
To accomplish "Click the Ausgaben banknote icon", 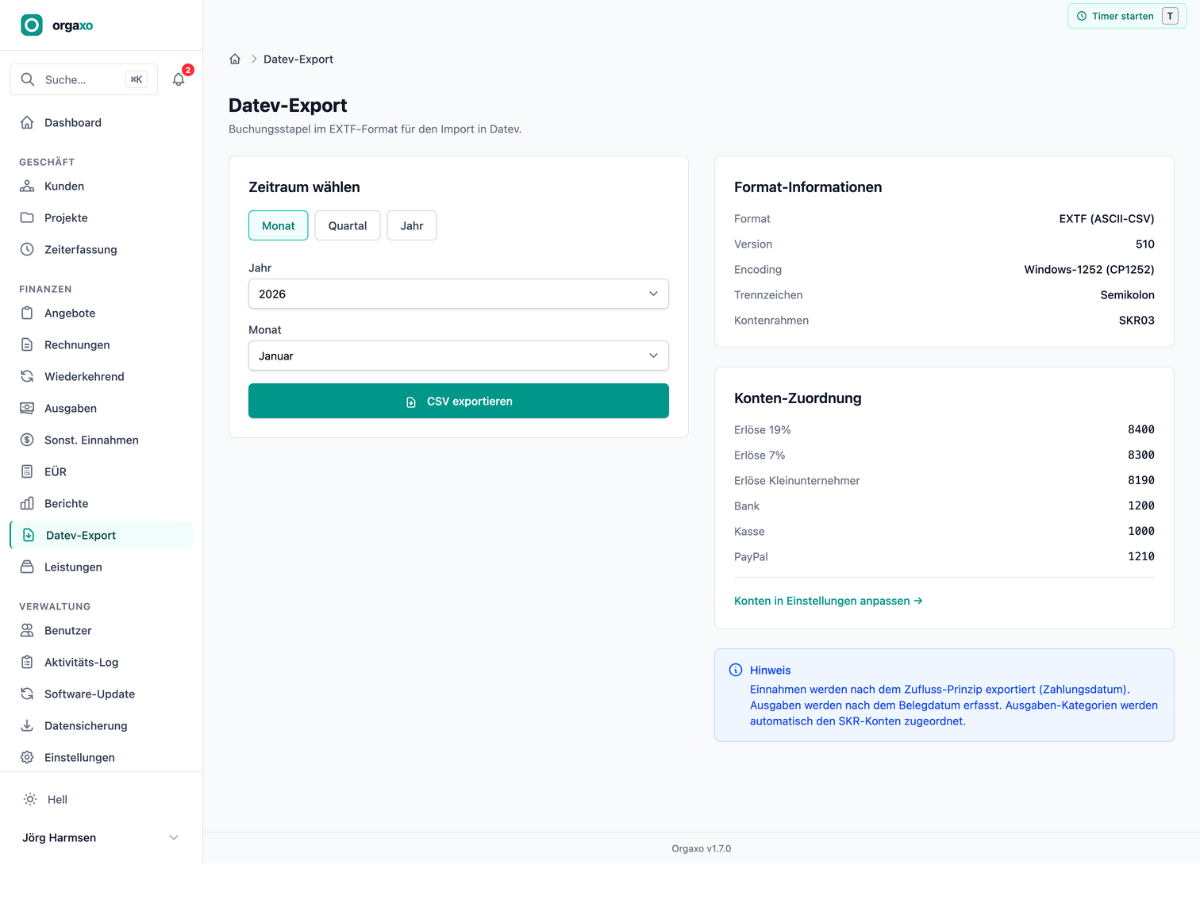I will click(27, 408).
